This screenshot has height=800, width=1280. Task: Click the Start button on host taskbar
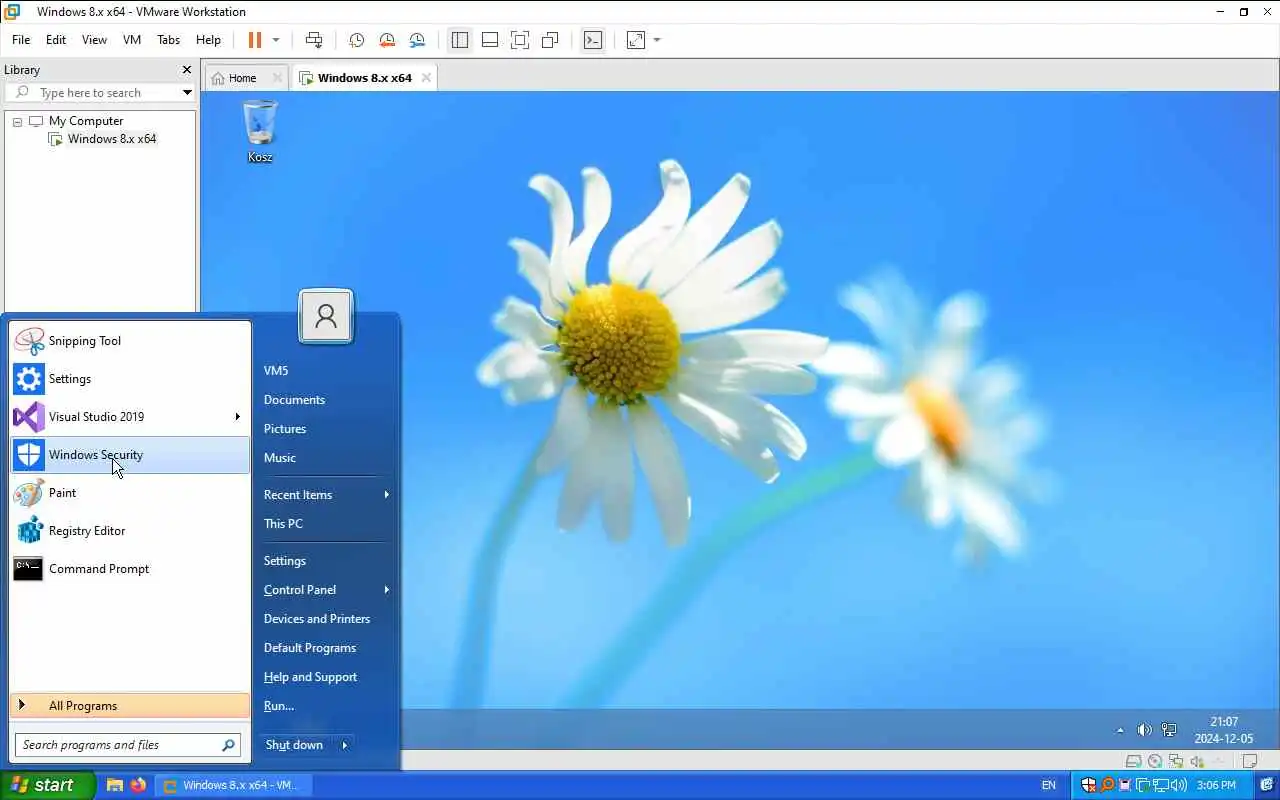[x=47, y=785]
